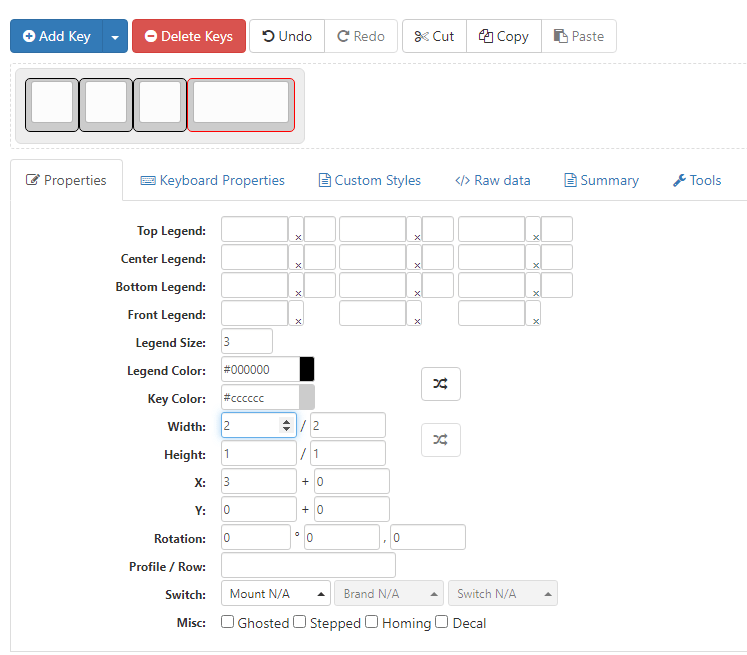The image size is (747, 655).
Task: Click the Paste button
Action: [579, 36]
